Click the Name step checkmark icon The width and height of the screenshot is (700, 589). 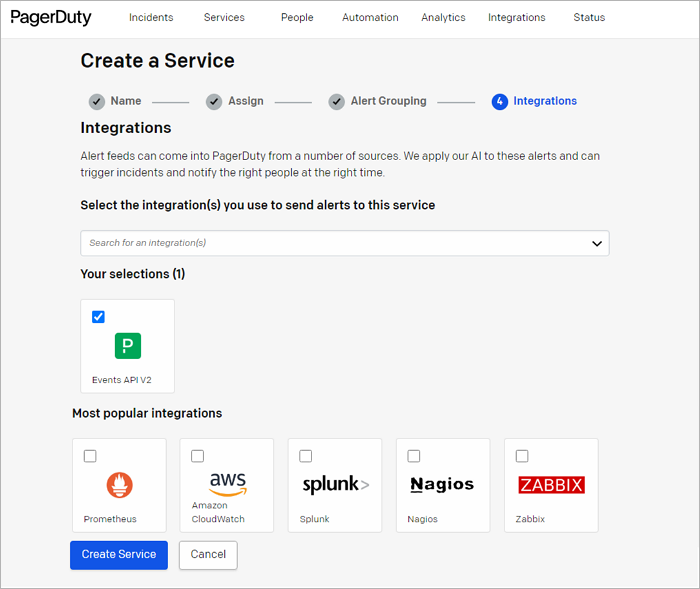[97, 101]
